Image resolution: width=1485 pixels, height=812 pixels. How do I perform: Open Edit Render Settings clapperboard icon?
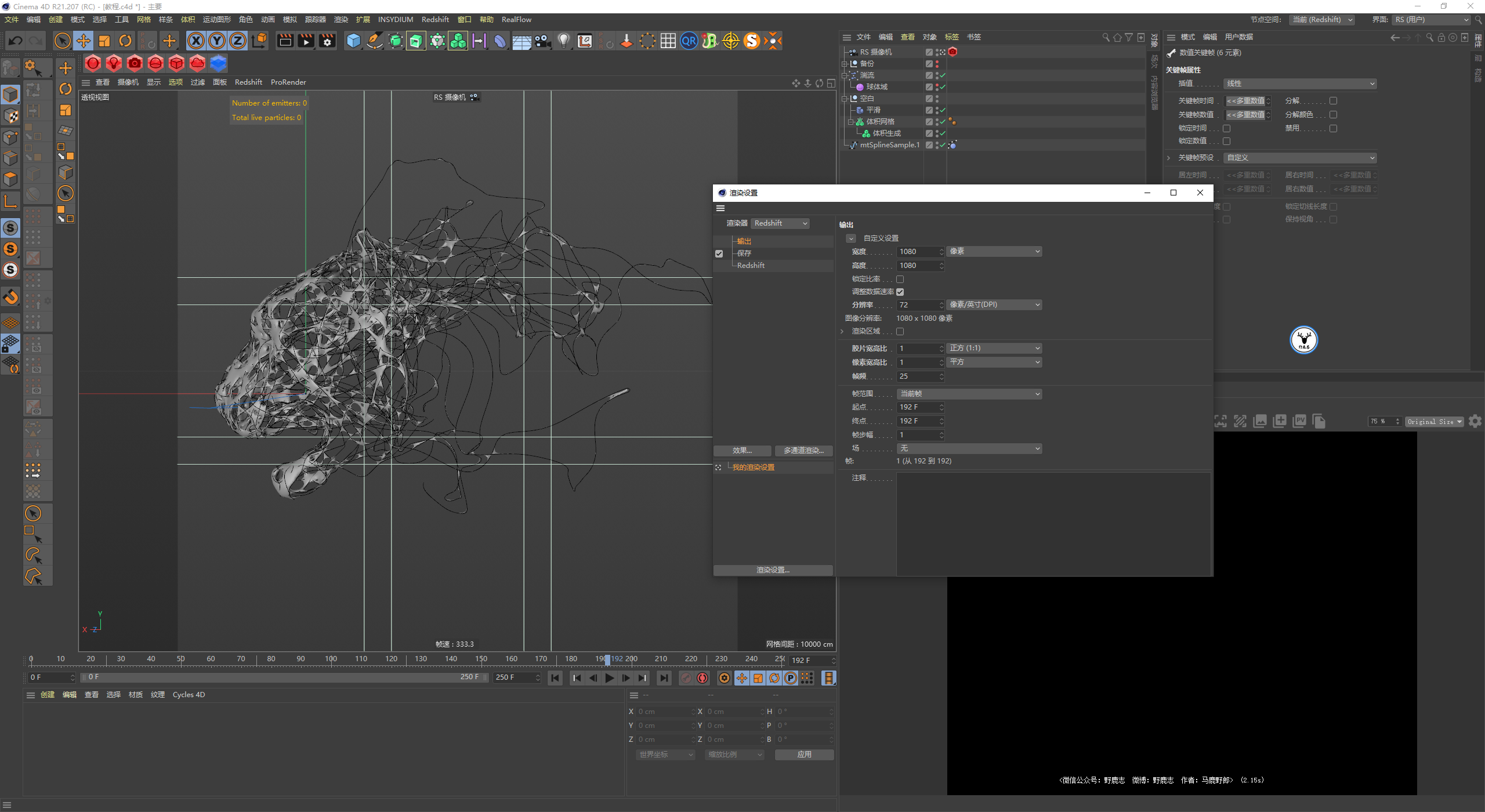[x=327, y=41]
